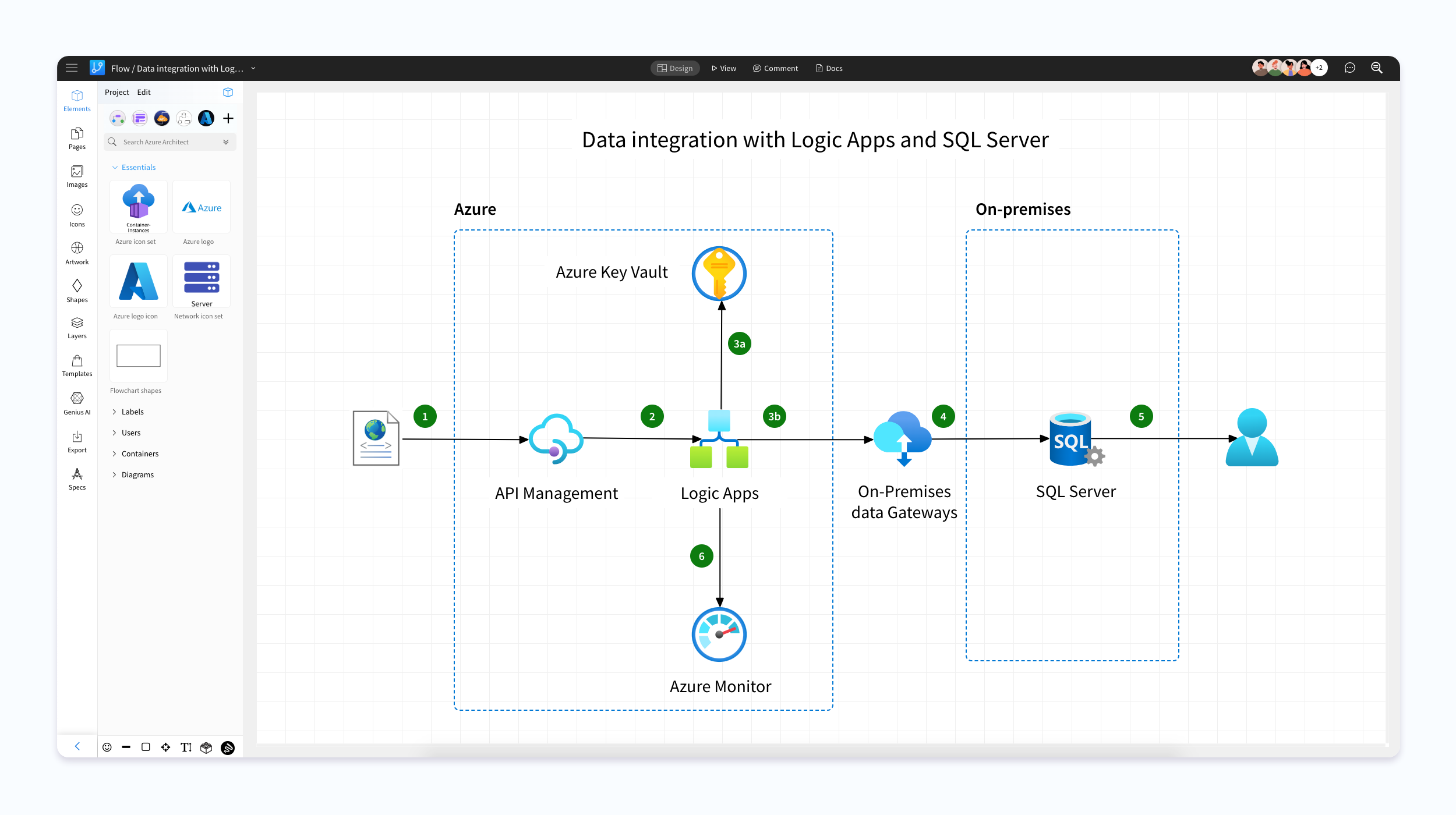Select the Azure logo icon thumbnail
Image resolution: width=1456 pixels, height=815 pixels.
point(139,281)
